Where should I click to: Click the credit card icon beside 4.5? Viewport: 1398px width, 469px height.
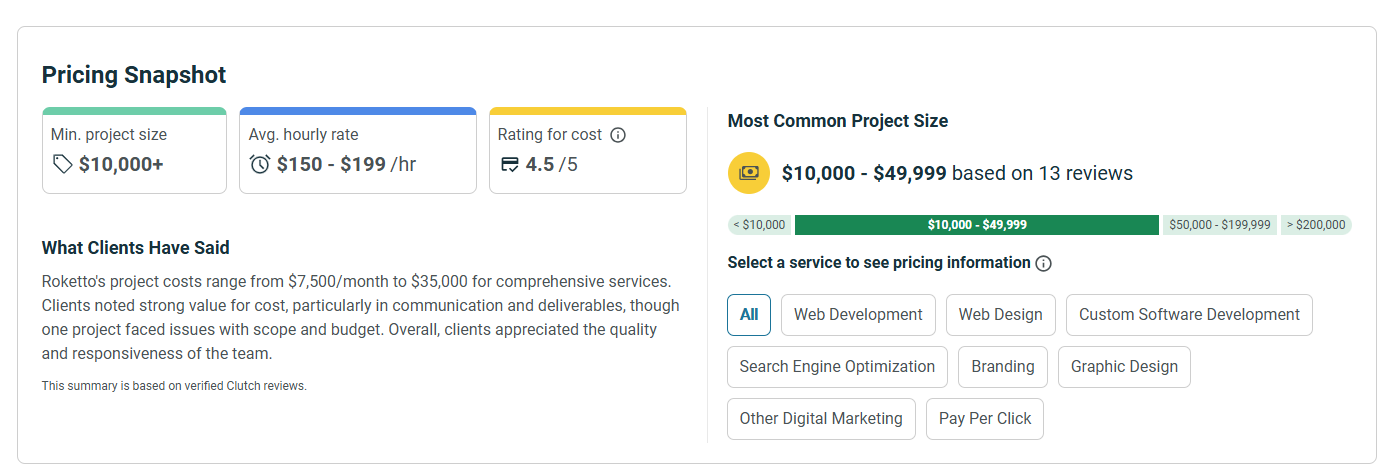click(509, 164)
